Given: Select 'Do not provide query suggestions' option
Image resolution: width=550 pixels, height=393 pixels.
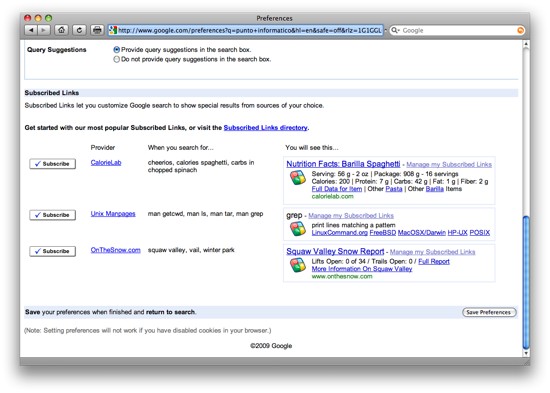Looking at the screenshot, I should pyautogui.click(x=116, y=59).
